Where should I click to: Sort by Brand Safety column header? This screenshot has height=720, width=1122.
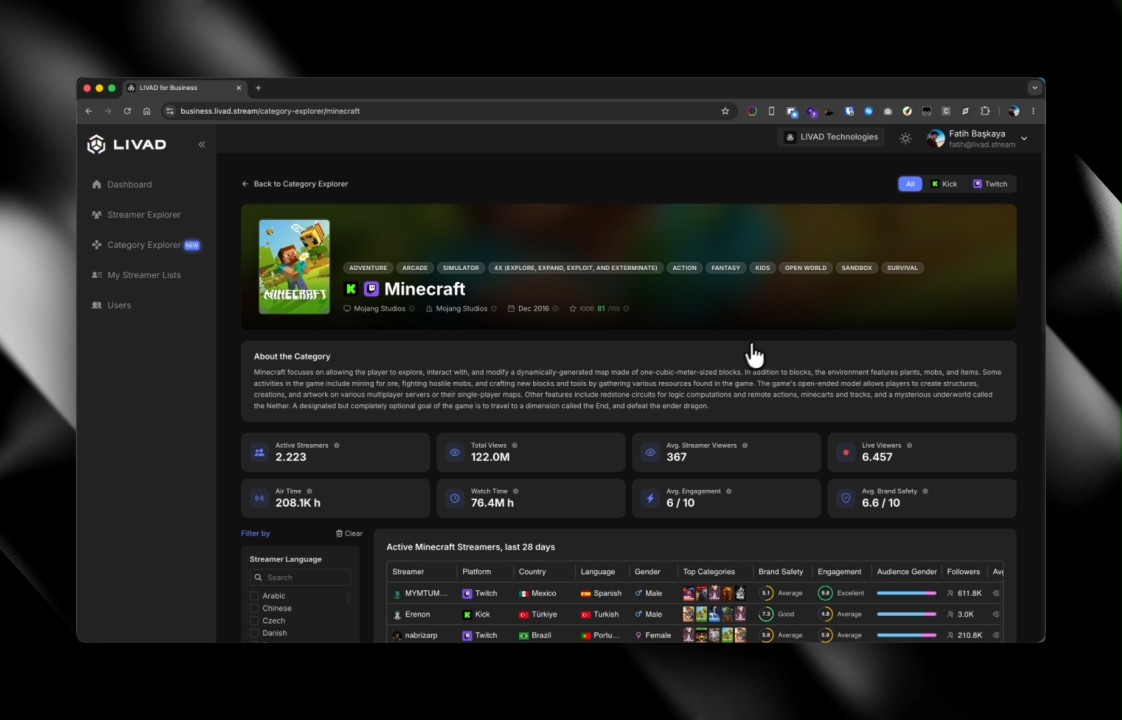pyautogui.click(x=781, y=572)
